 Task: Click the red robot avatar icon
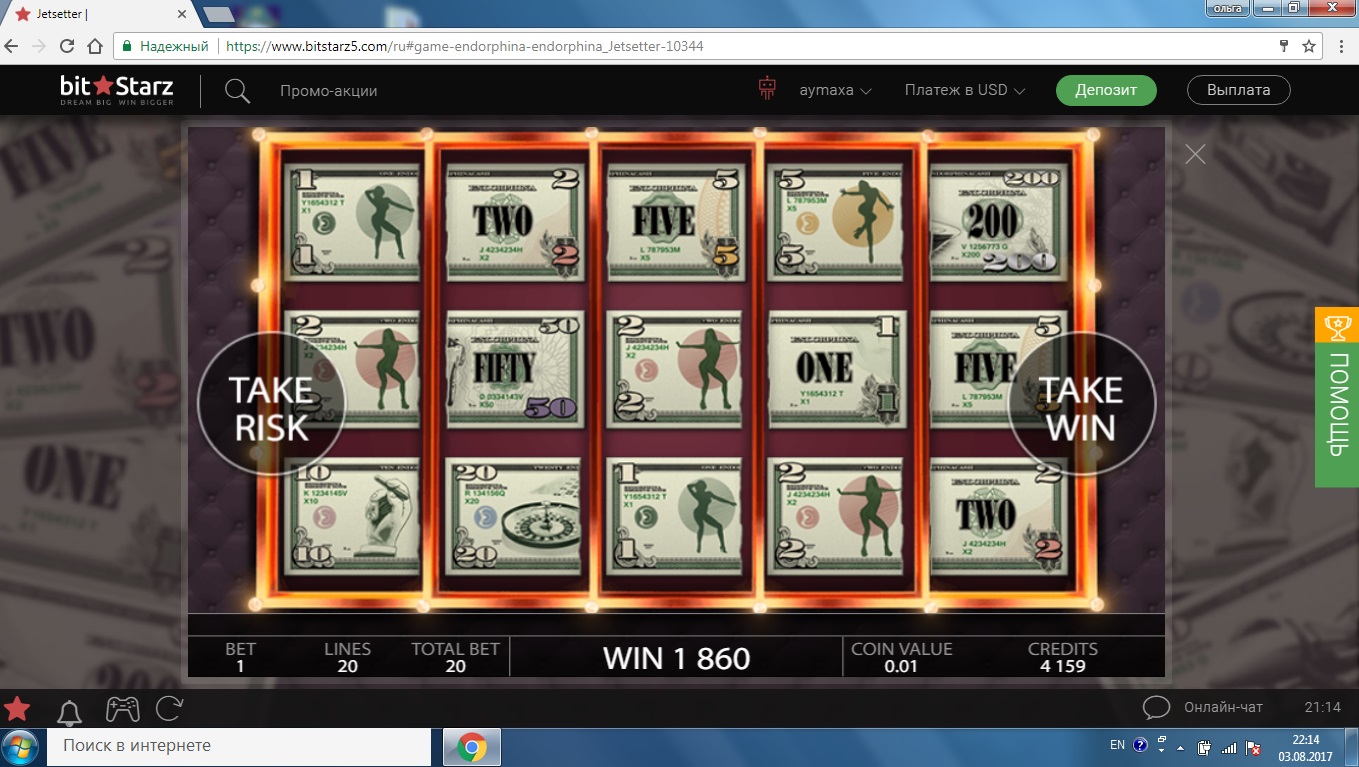pos(768,90)
